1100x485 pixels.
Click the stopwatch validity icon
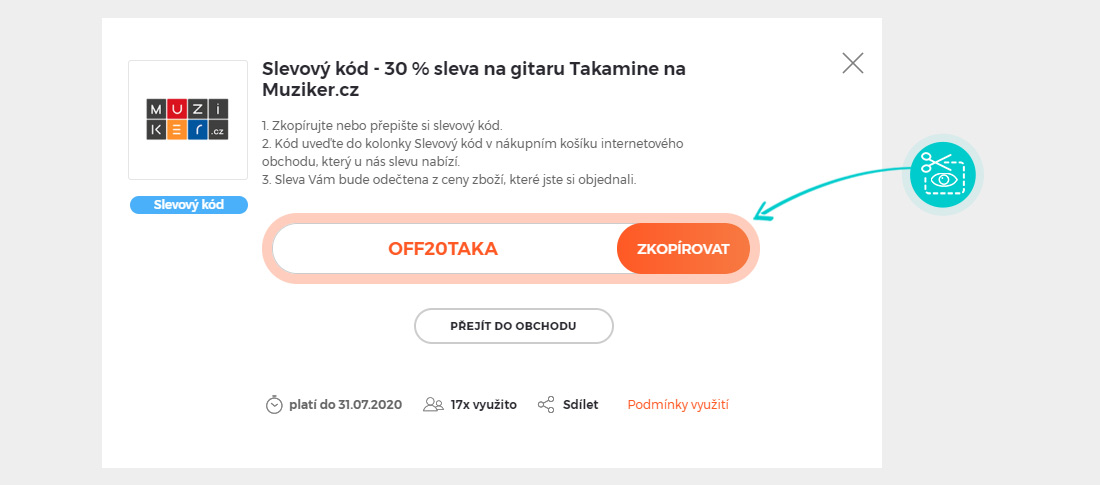(x=274, y=405)
